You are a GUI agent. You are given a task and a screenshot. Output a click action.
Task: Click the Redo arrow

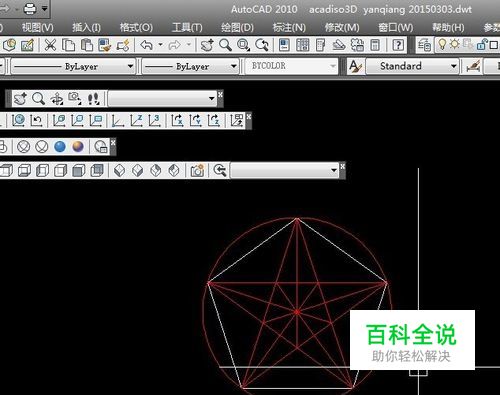point(175,45)
